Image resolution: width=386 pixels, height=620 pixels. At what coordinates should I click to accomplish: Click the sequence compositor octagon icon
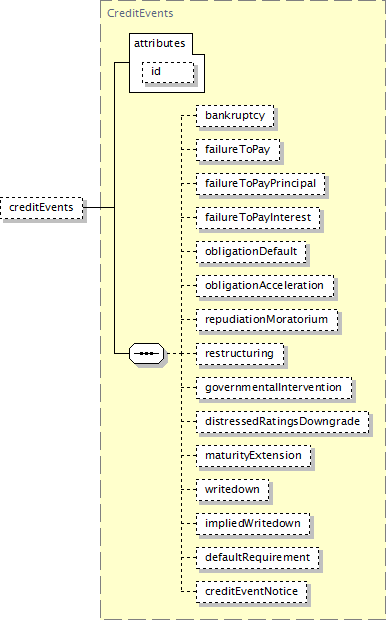pyautogui.click(x=146, y=353)
